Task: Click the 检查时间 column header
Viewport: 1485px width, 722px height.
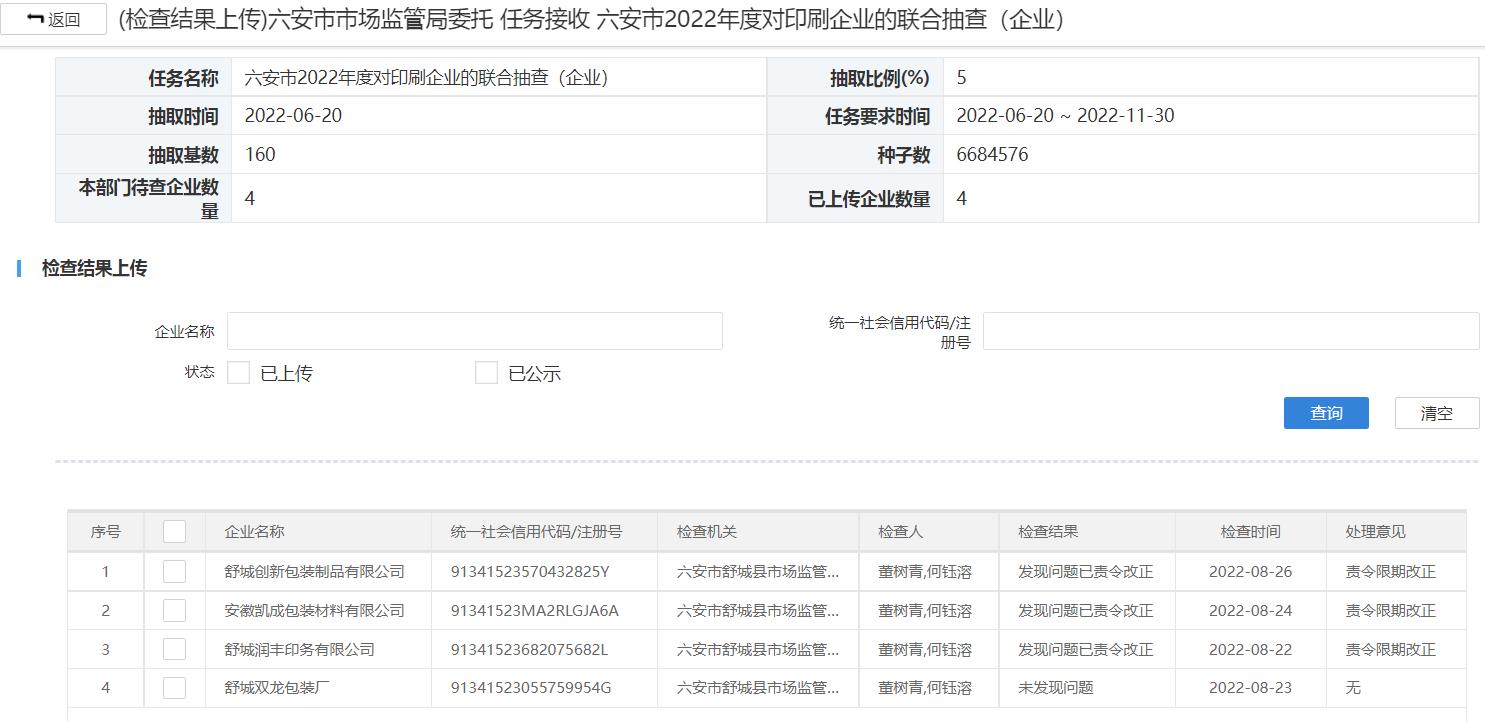Action: pyautogui.click(x=1250, y=532)
